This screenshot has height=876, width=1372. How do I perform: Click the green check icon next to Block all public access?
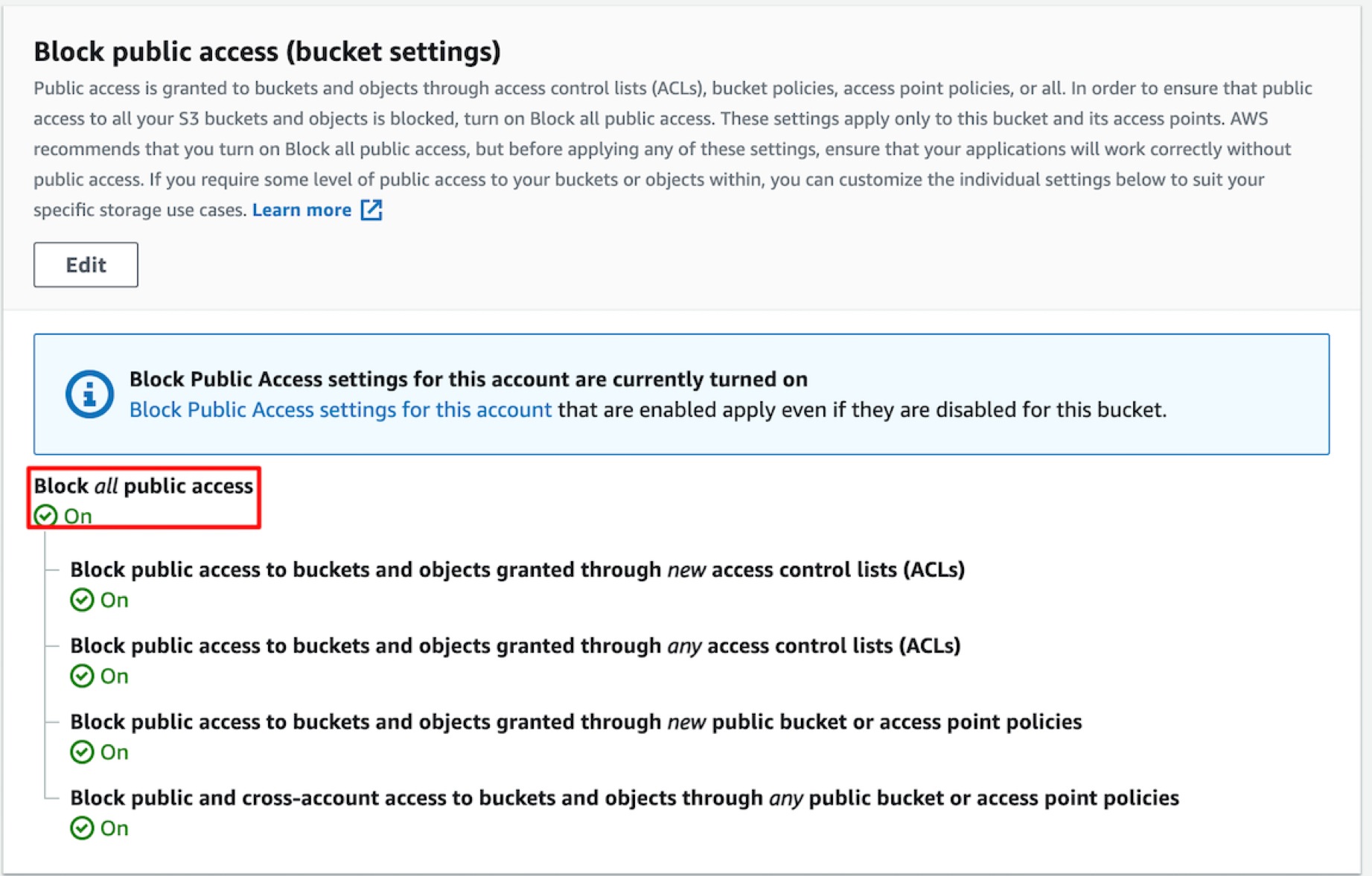coord(45,515)
